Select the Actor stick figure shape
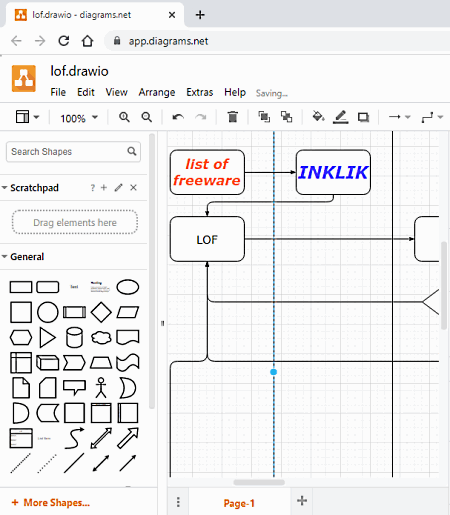The image size is (450, 515). (101, 388)
